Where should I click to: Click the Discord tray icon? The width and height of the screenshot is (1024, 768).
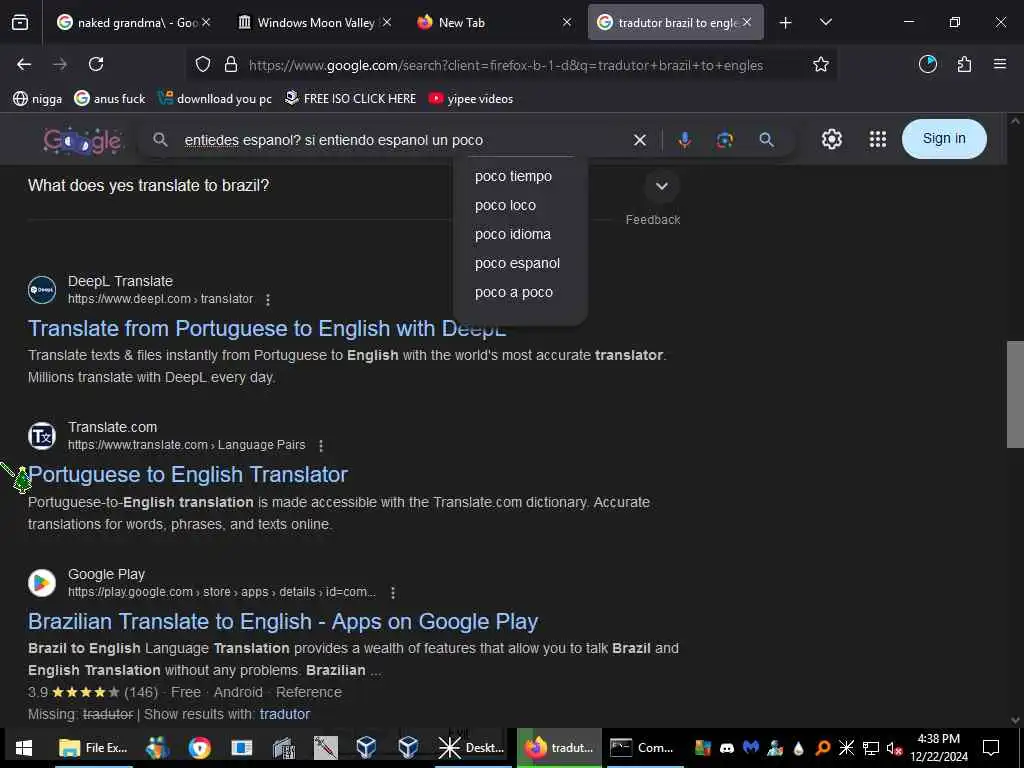point(727,748)
